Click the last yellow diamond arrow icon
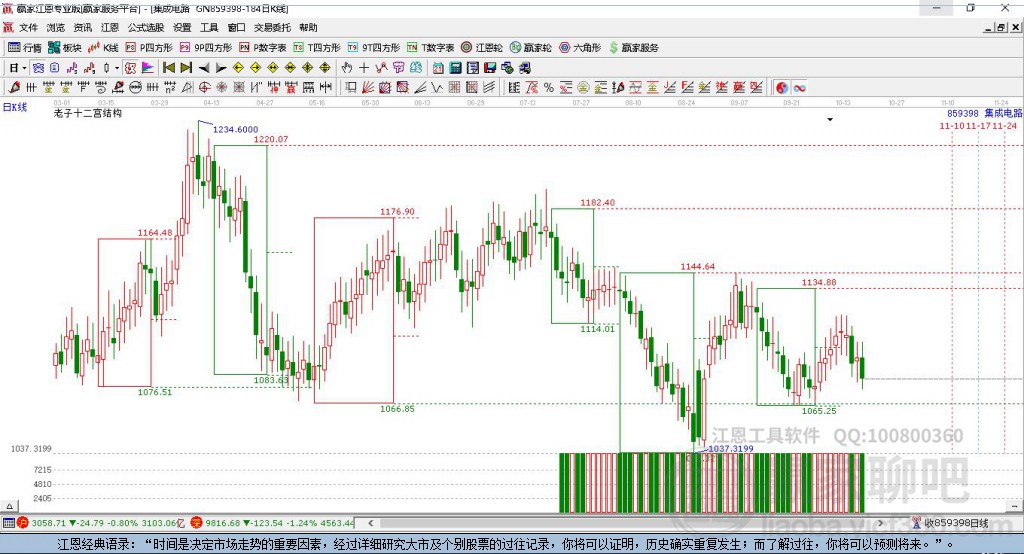This screenshot has height=554, width=1024. point(325,68)
